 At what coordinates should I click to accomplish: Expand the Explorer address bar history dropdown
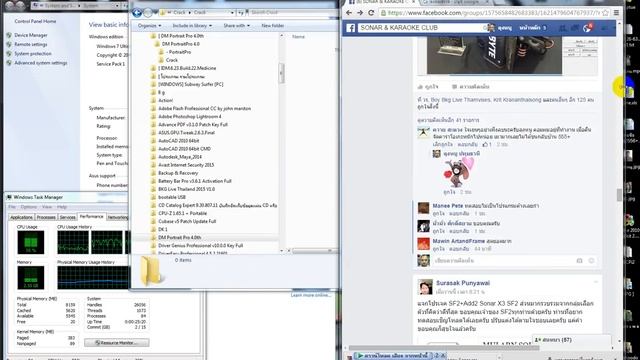(x=232, y=13)
